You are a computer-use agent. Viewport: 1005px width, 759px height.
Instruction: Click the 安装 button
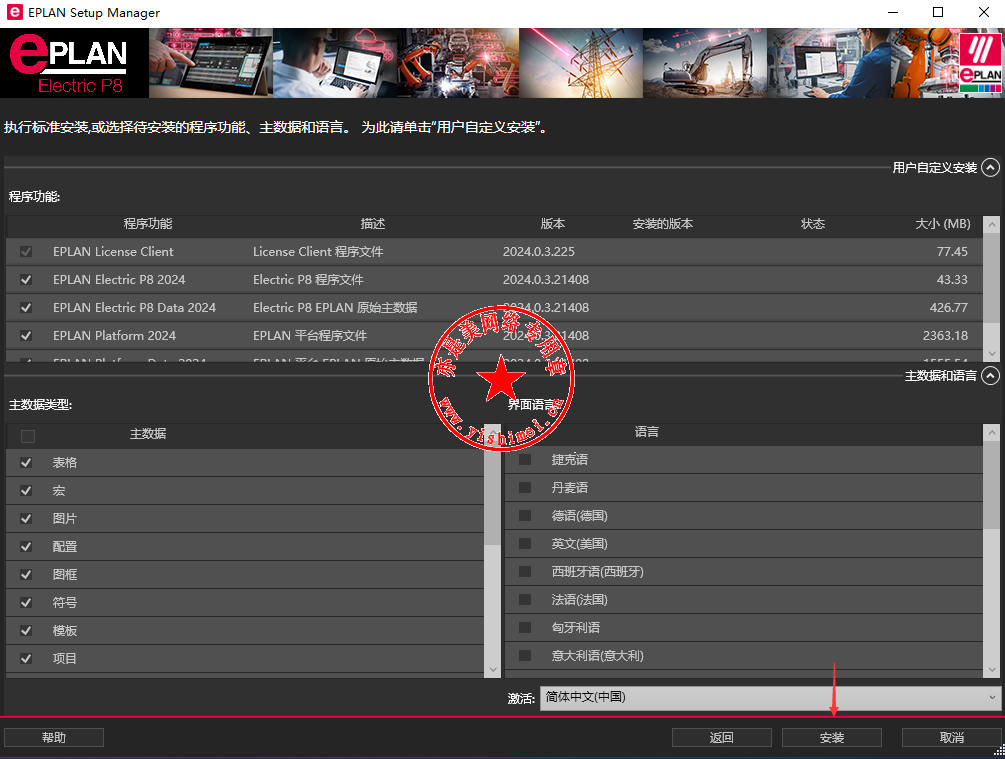831,738
